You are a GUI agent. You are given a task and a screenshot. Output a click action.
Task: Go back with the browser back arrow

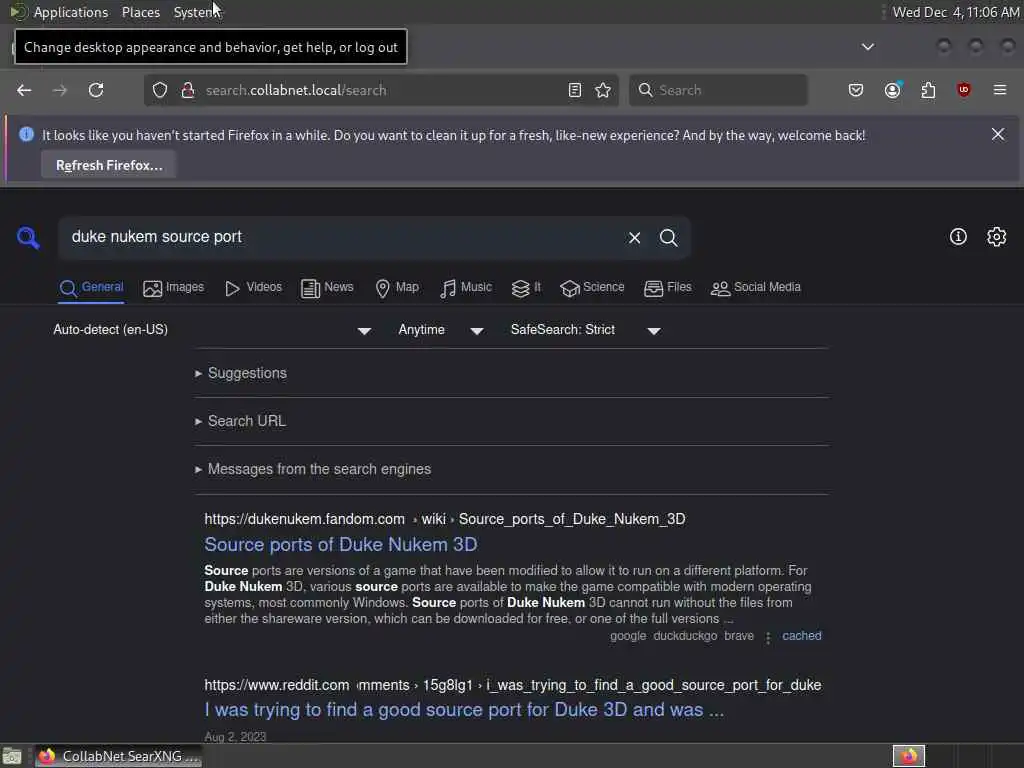(24, 90)
